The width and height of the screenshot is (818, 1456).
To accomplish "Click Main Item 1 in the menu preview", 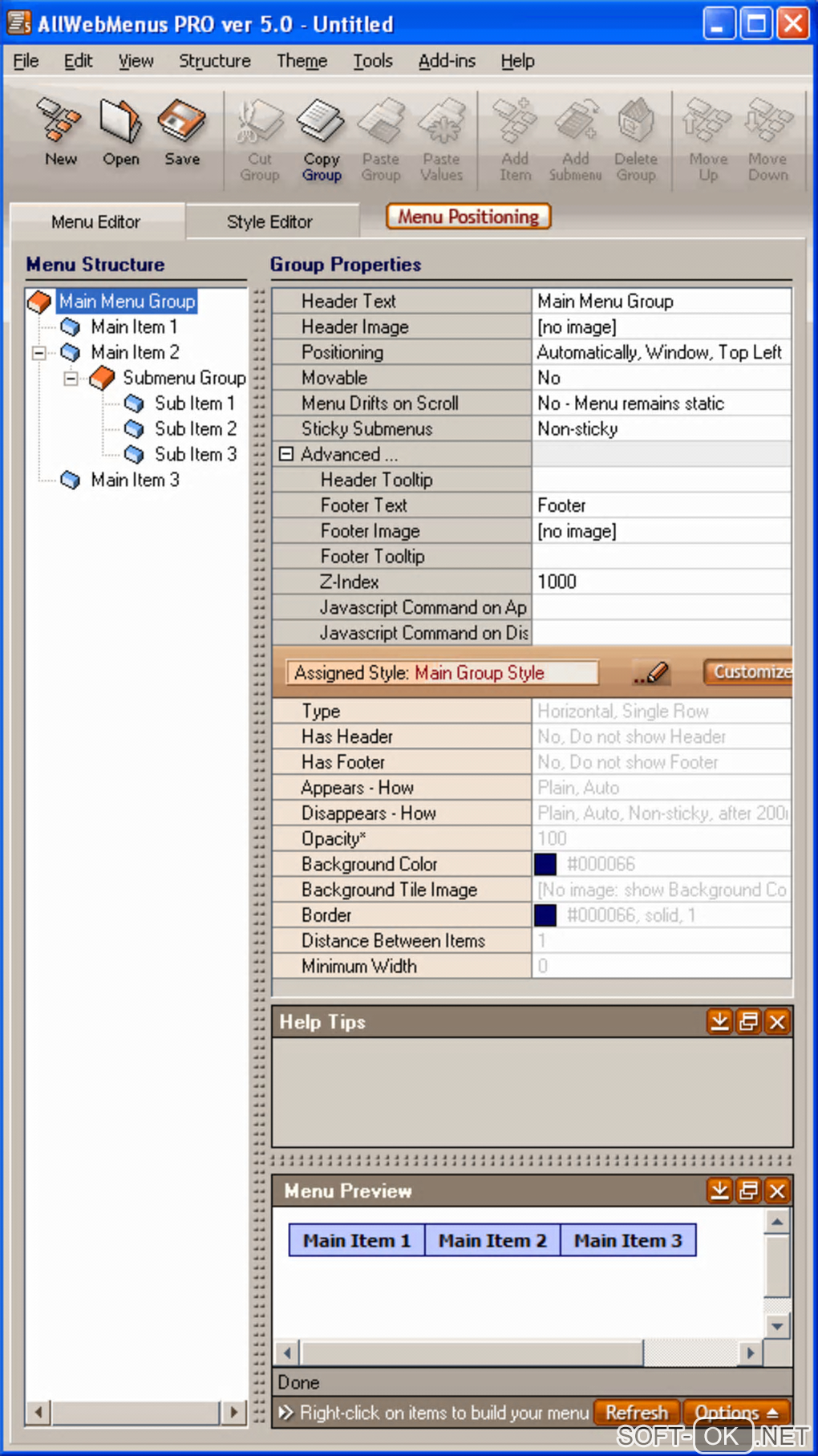I will coord(357,1240).
